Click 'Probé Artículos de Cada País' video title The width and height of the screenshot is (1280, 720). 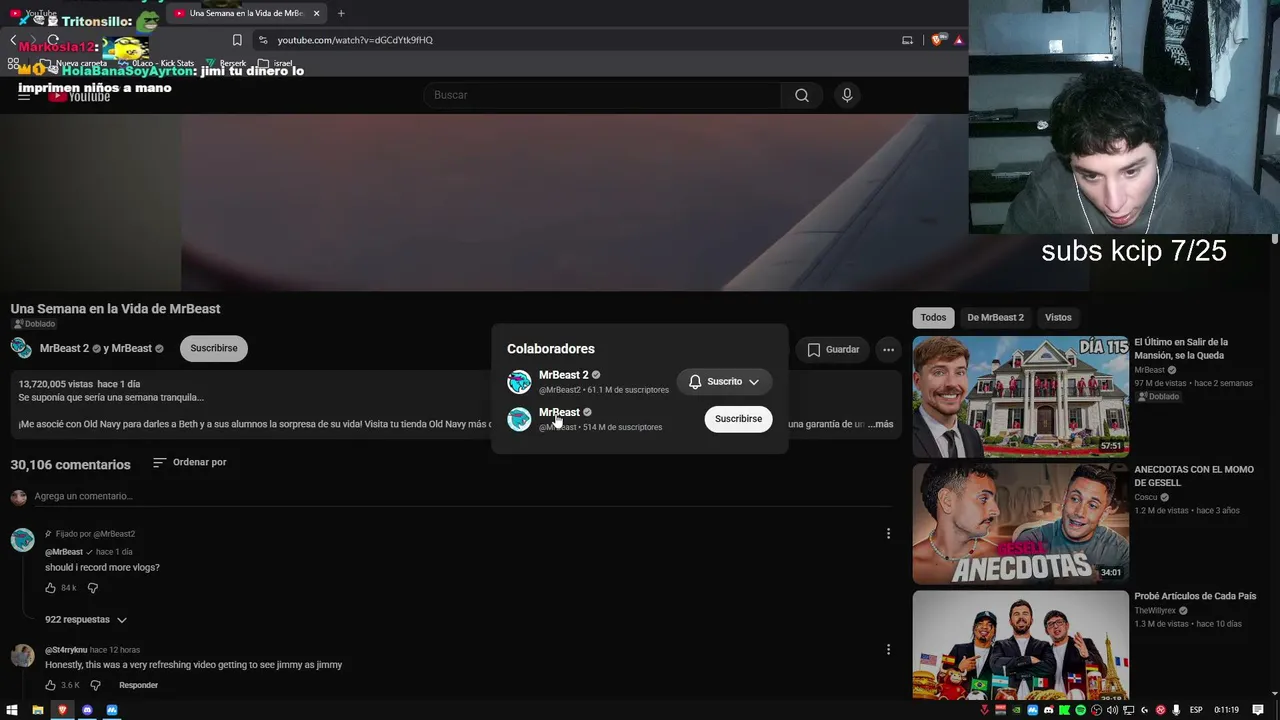click(x=1195, y=596)
